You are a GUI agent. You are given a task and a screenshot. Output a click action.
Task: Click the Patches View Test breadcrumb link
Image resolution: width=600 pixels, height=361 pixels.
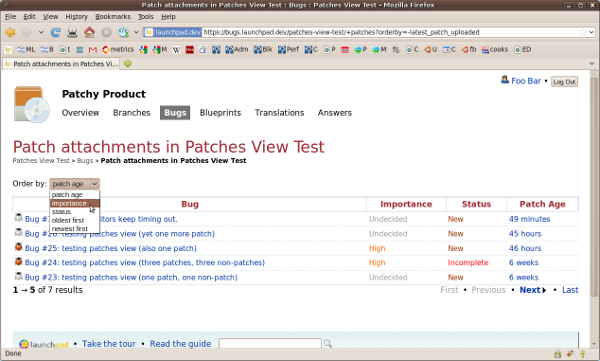click(x=41, y=160)
